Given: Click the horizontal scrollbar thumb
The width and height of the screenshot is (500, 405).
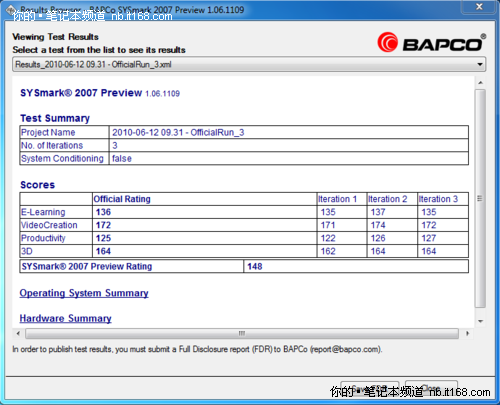Looking at the screenshot, I should [242, 333].
